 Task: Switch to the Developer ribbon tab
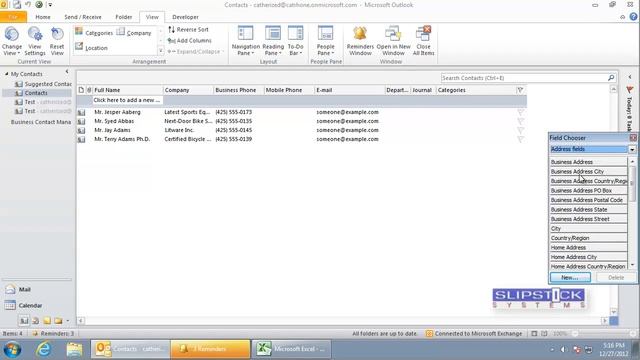(x=185, y=17)
